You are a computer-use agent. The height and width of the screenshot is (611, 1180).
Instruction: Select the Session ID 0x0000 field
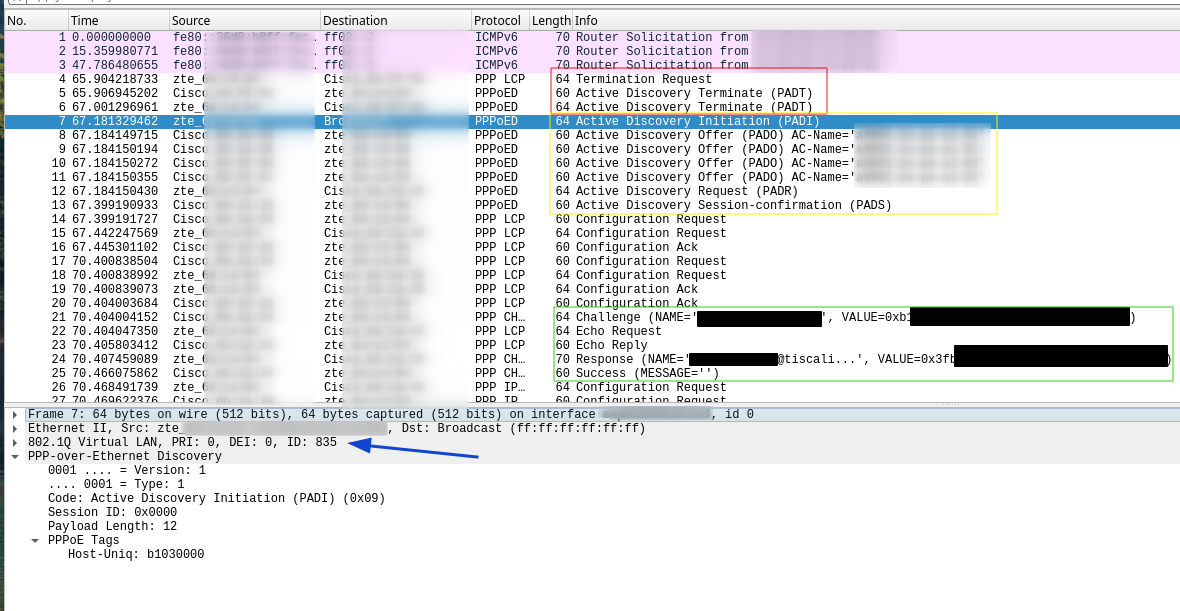tap(99, 512)
